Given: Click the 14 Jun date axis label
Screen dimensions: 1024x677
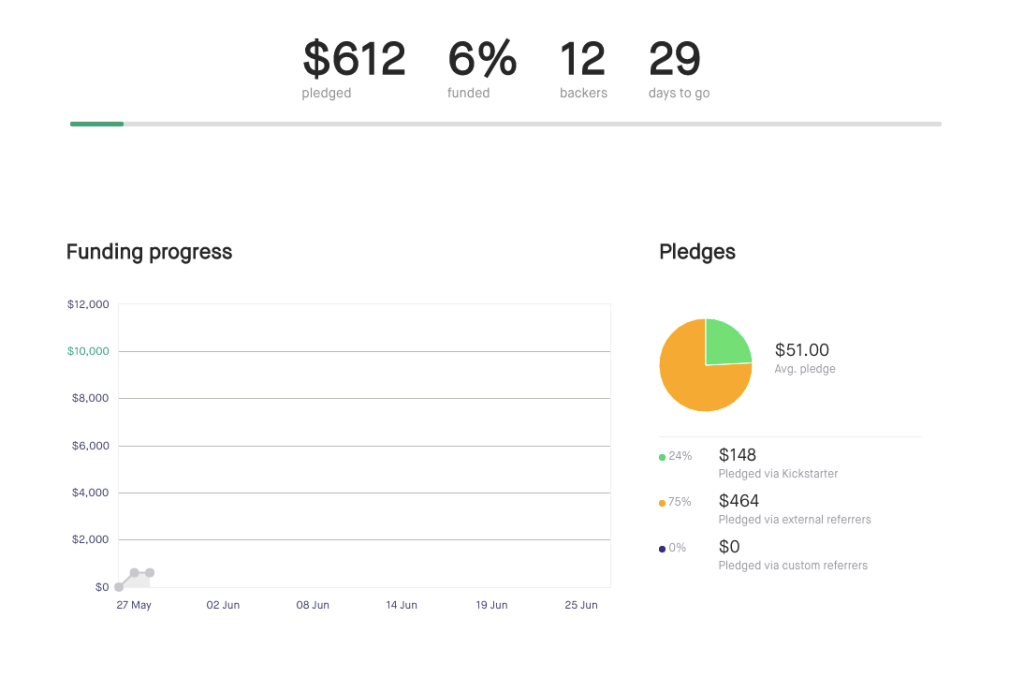Looking at the screenshot, I should (402, 605).
